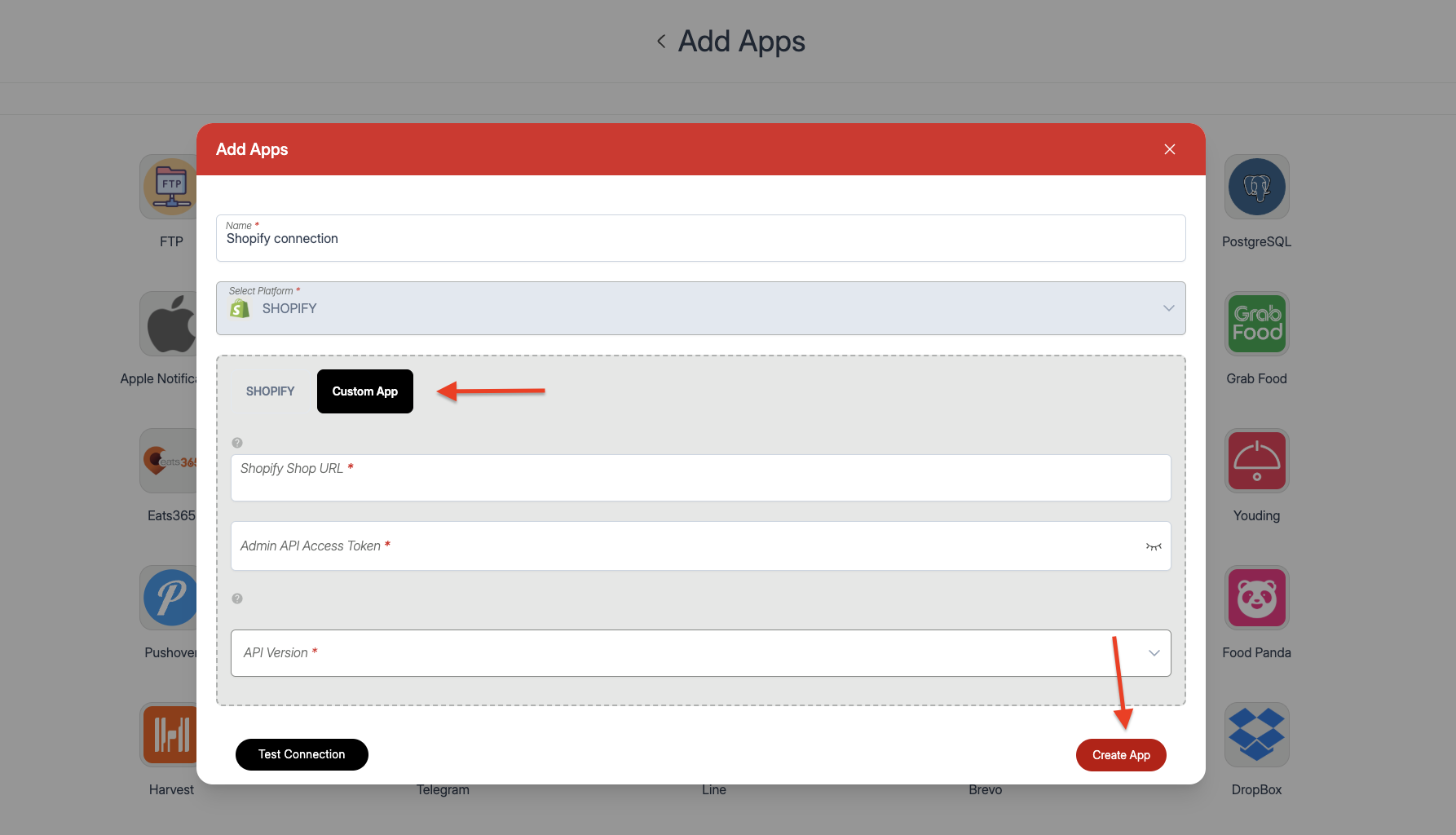Switch to the SHOPIFY tab
Image resolution: width=1456 pixels, height=835 pixels.
click(271, 391)
